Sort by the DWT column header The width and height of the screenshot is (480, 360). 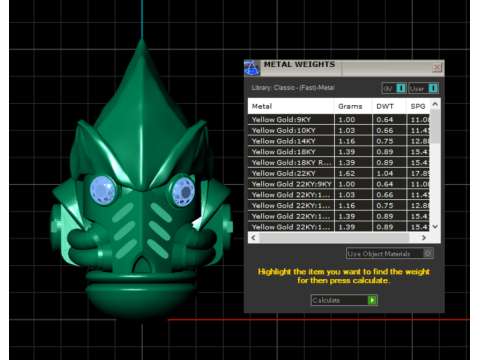[x=389, y=106]
